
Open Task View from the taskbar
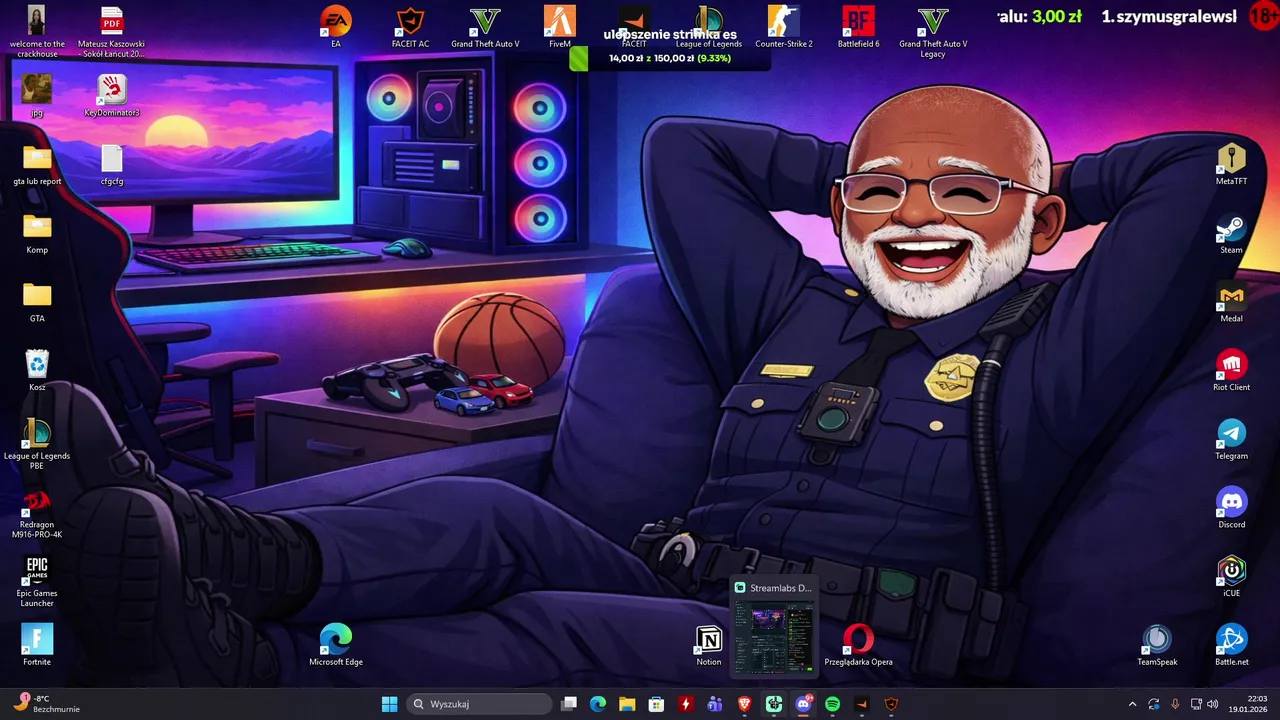tap(569, 704)
